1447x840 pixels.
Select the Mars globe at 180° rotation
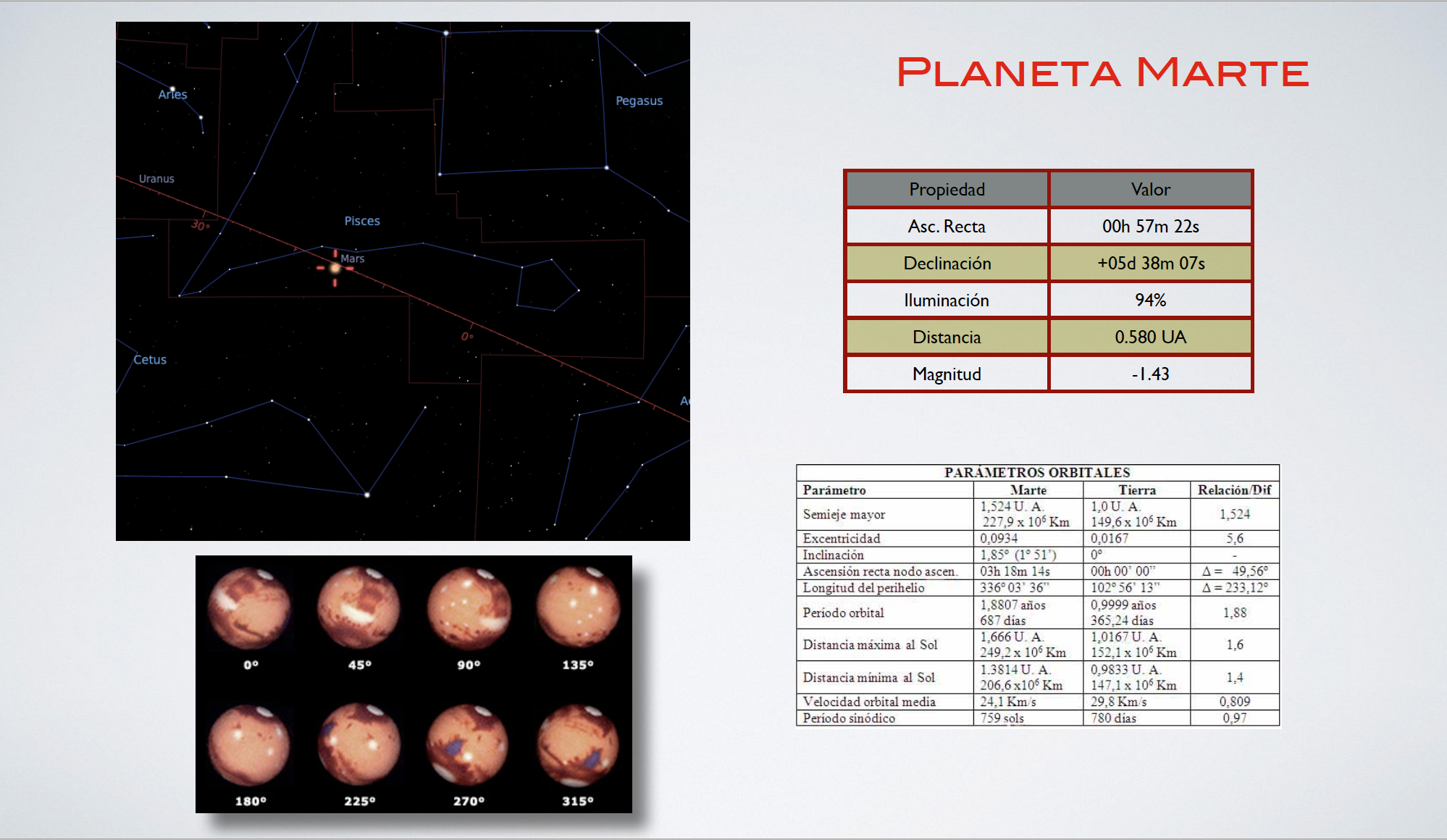249,745
